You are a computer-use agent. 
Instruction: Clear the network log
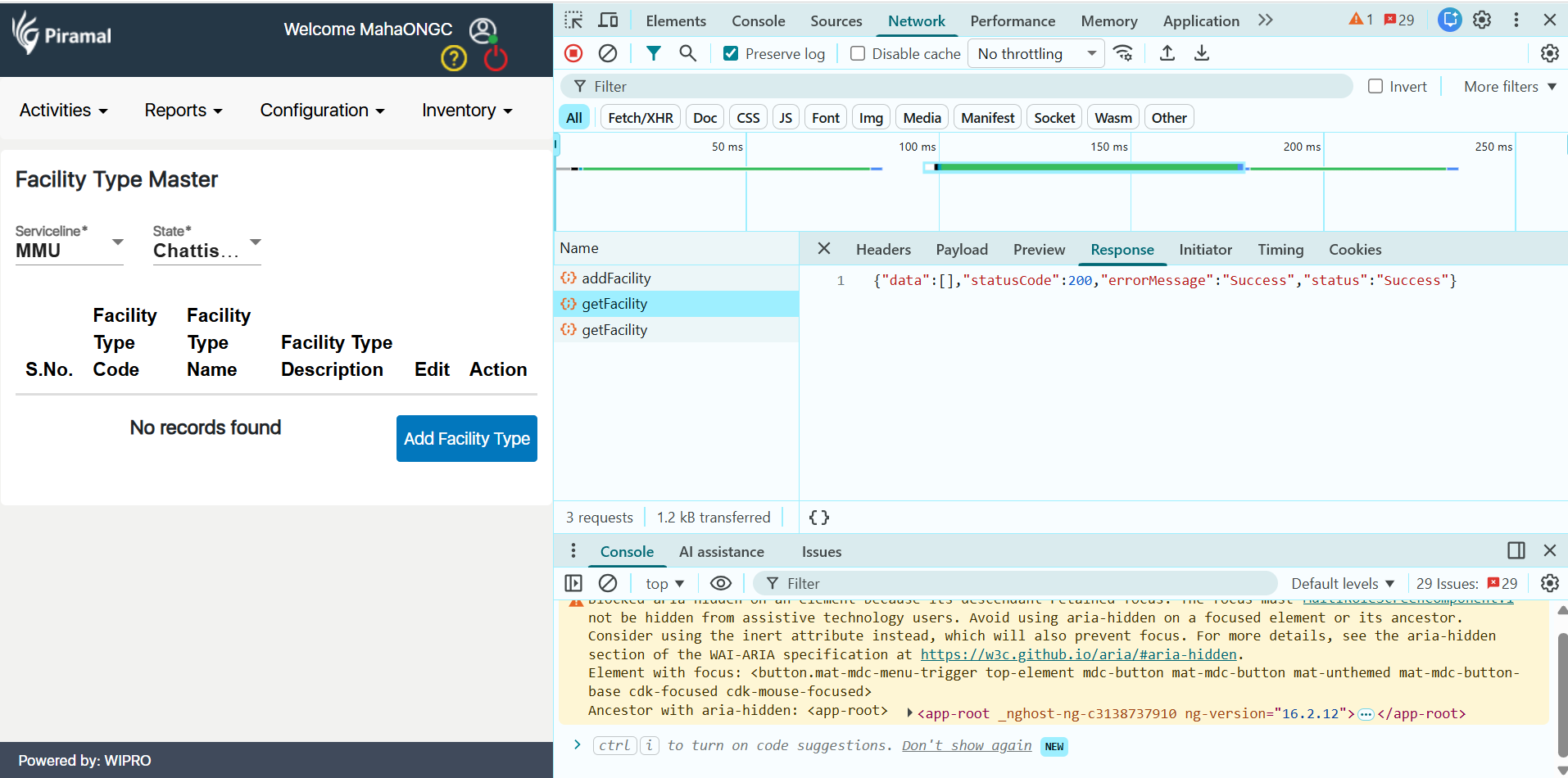[x=608, y=53]
